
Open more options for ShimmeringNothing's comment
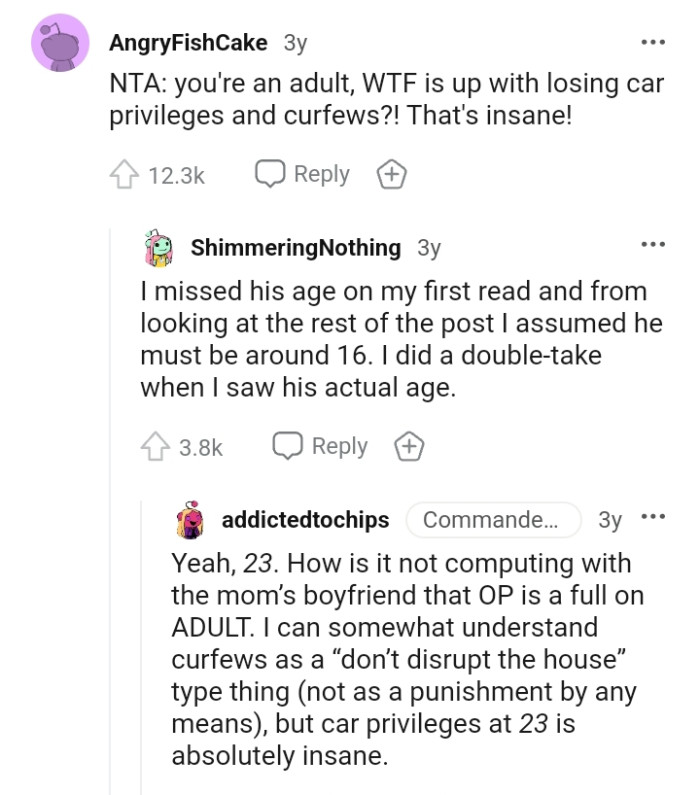653,244
